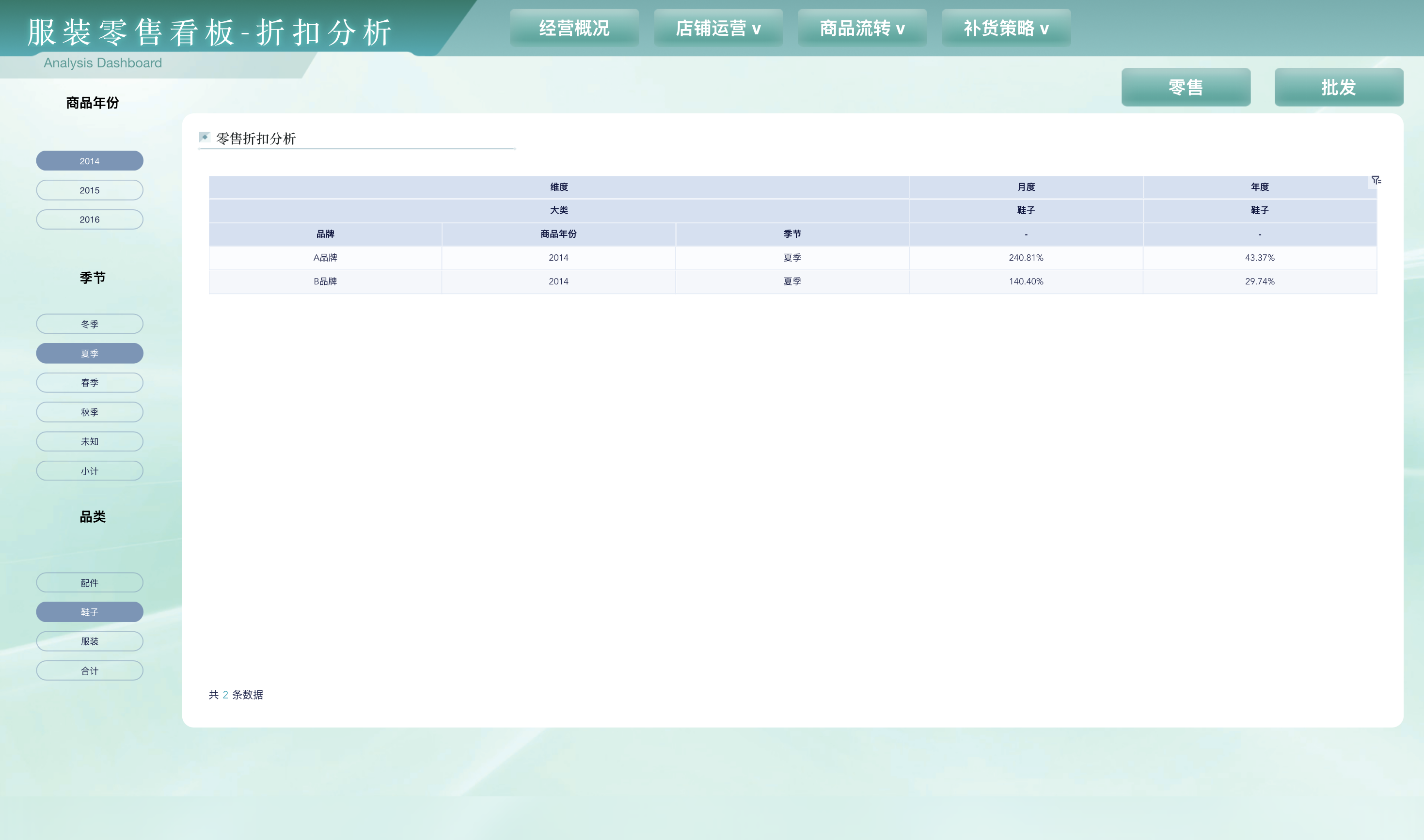1424x840 pixels.
Task: Click the 服装 category filter
Action: (x=89, y=641)
